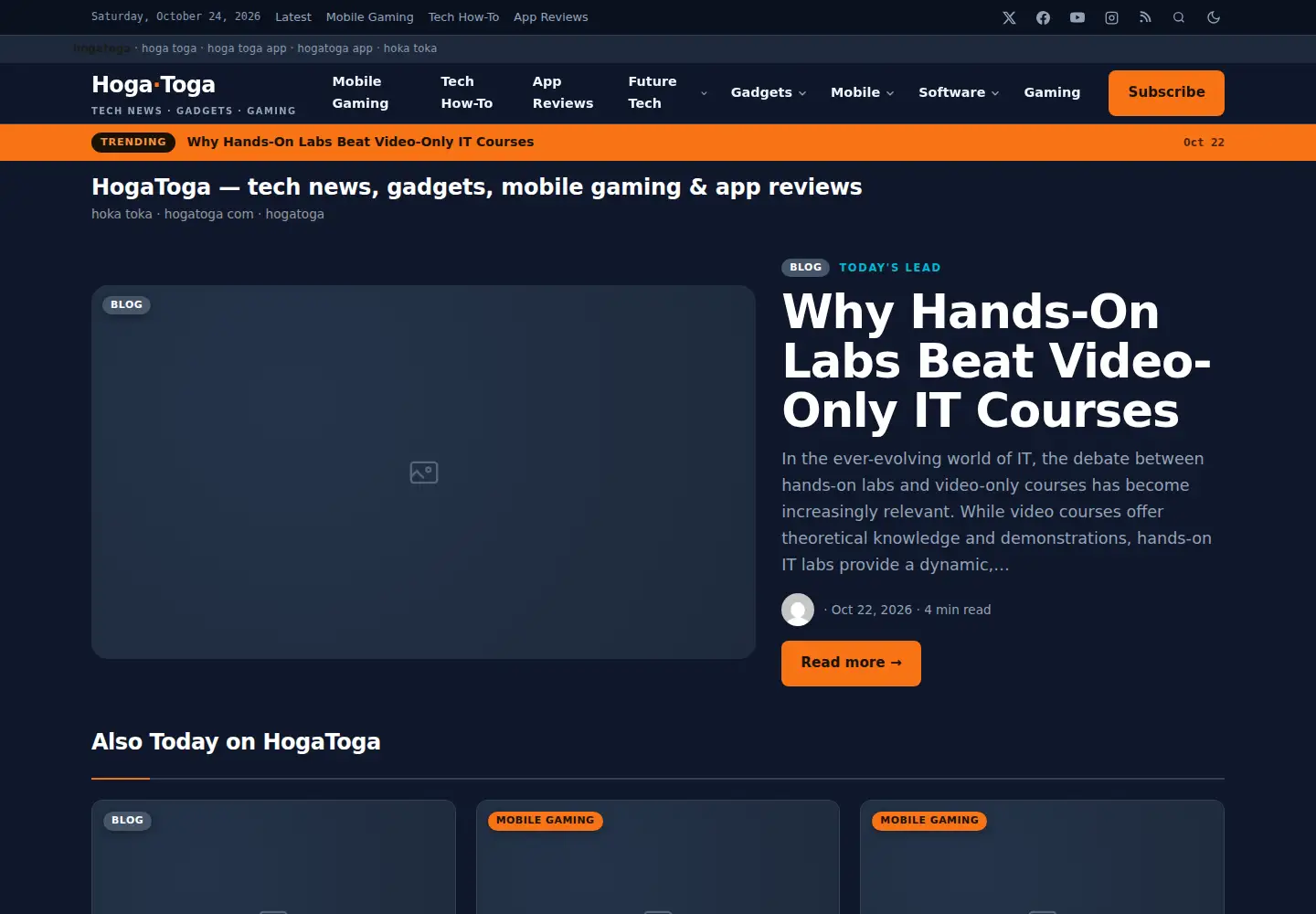Image resolution: width=1316 pixels, height=914 pixels.
Task: Click image placeholder icon in lead article
Action: [x=424, y=473]
